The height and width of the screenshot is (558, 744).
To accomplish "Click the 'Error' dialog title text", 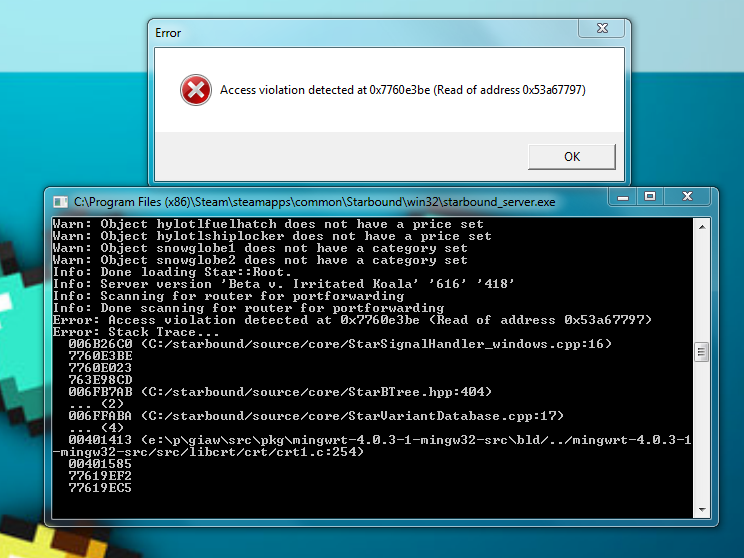I will click(168, 33).
